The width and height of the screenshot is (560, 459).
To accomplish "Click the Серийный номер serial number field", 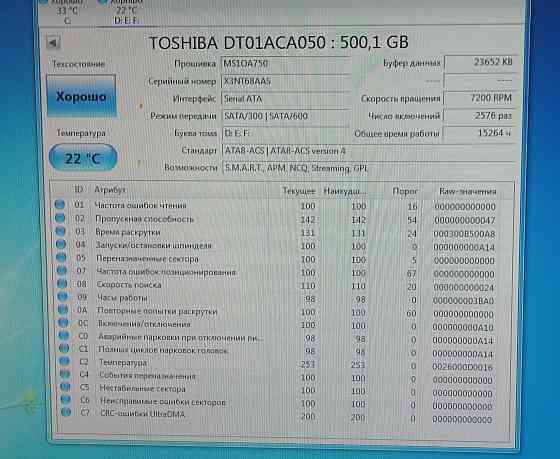I will pyautogui.click(x=285, y=81).
